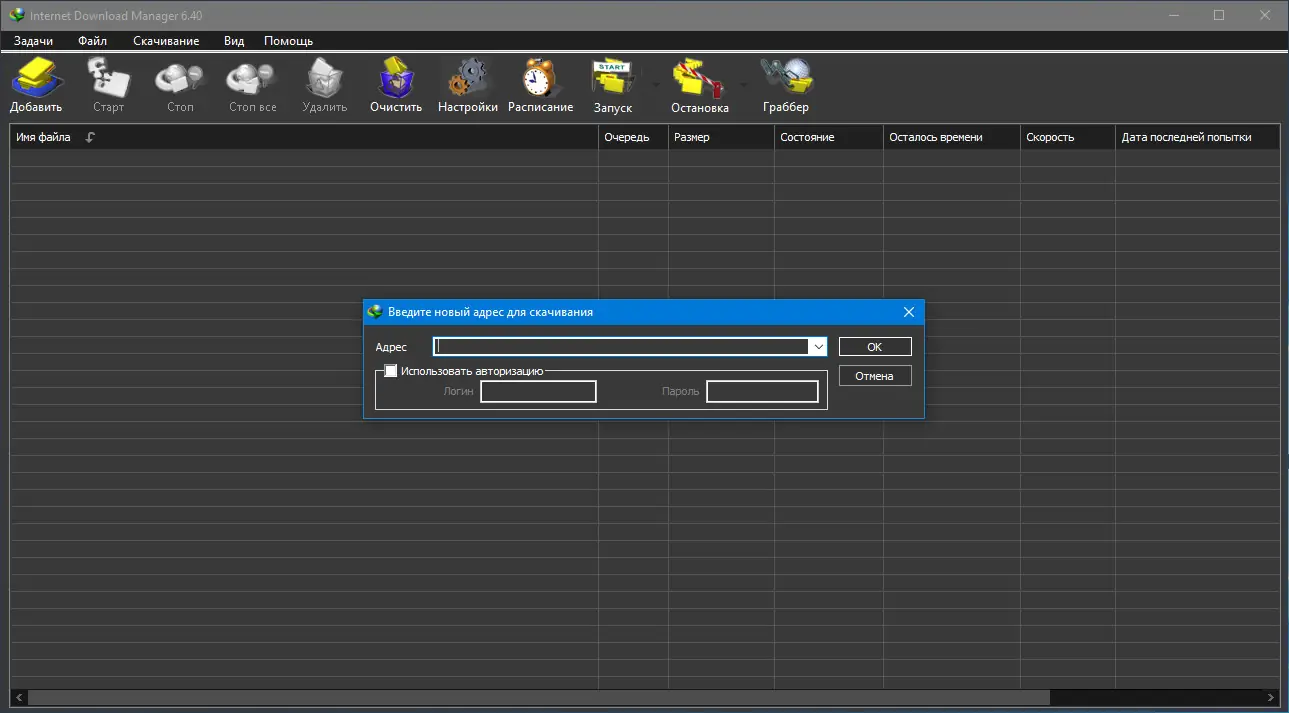Expand the Запуск dropdown arrow
Screen dimensions: 1289x713
[x=656, y=84]
